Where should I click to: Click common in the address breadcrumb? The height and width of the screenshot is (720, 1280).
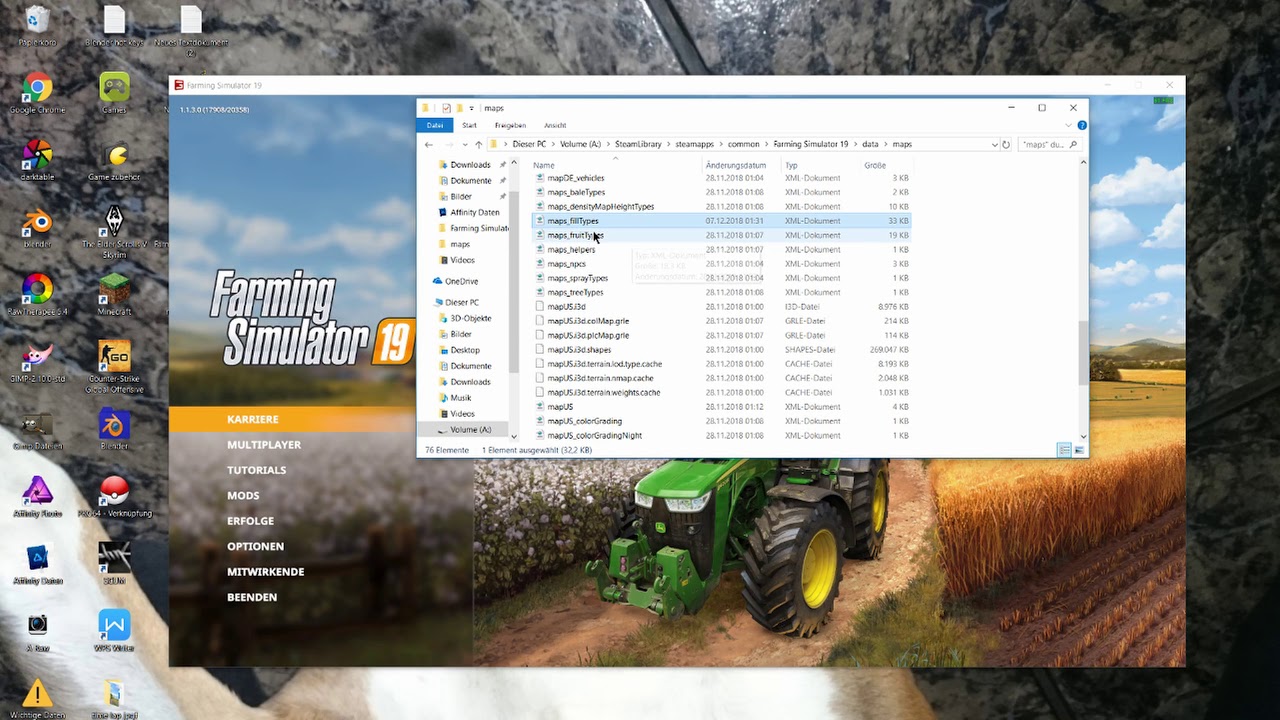pos(743,144)
